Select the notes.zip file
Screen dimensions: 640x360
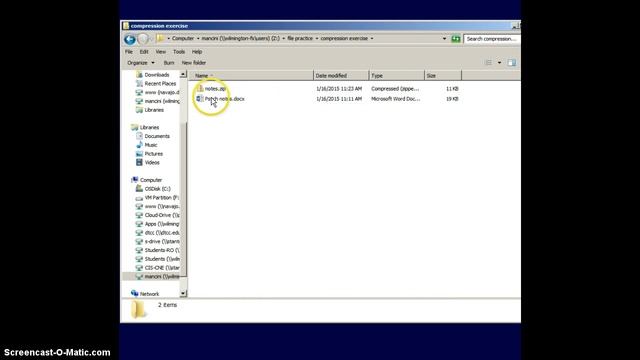(x=215, y=89)
